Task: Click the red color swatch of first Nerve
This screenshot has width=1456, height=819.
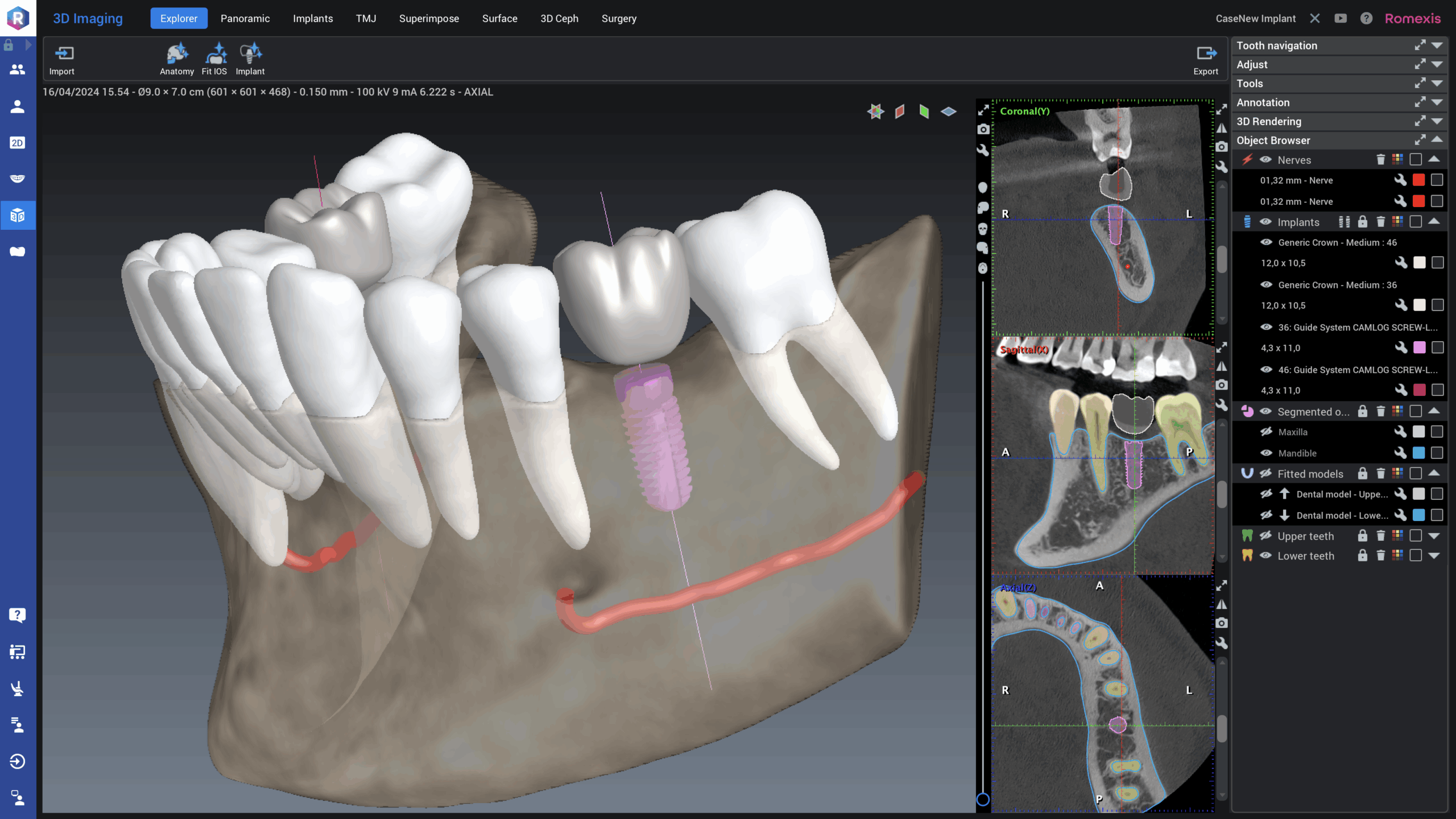Action: coord(1418,180)
